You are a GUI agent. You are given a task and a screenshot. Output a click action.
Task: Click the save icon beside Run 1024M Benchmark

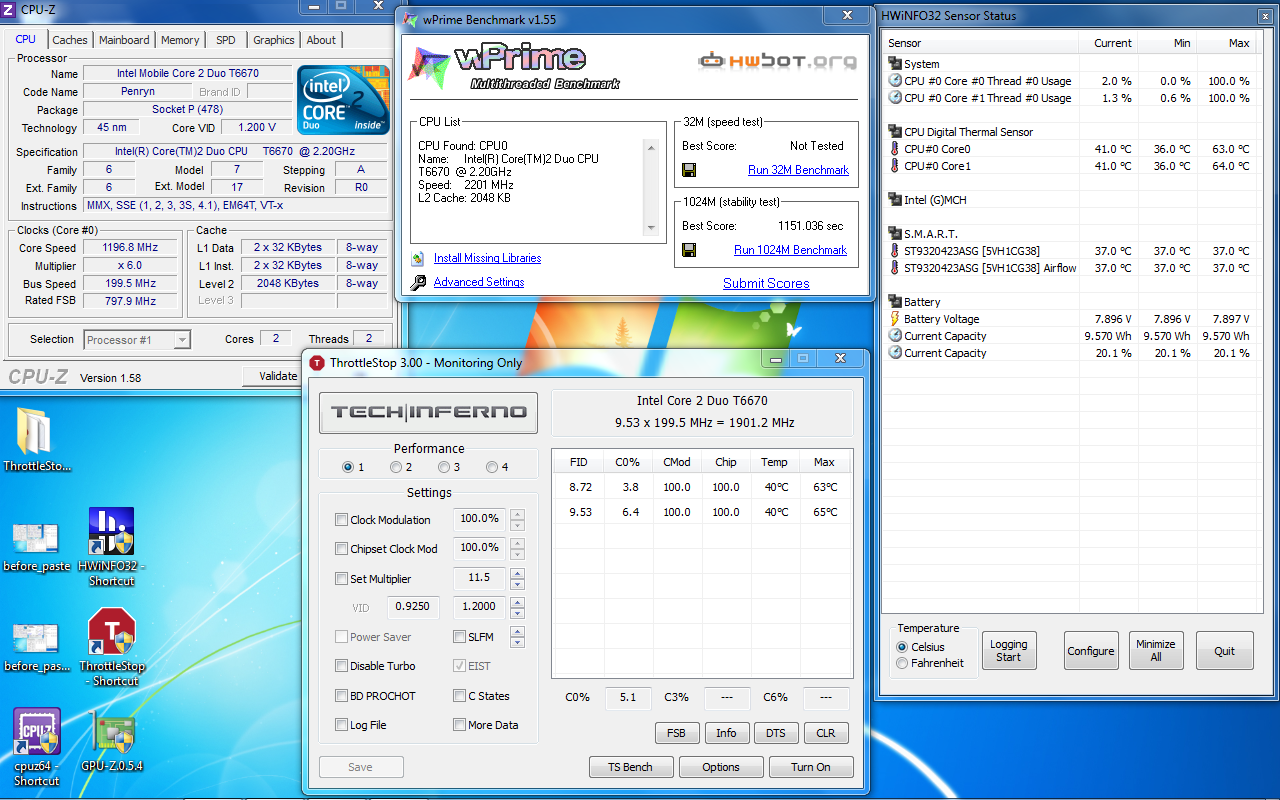click(x=689, y=250)
